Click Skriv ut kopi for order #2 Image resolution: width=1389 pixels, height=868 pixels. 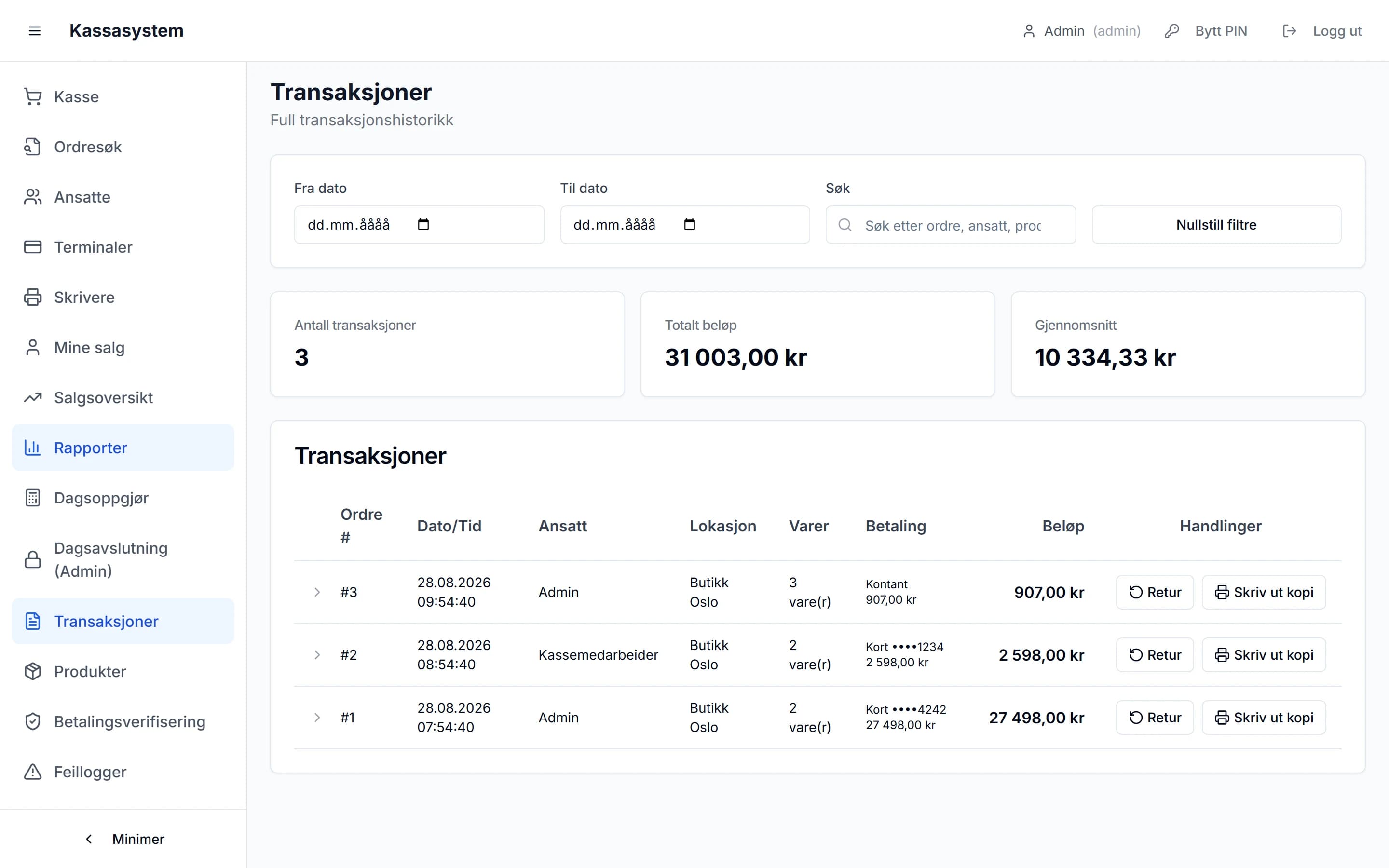(1263, 654)
